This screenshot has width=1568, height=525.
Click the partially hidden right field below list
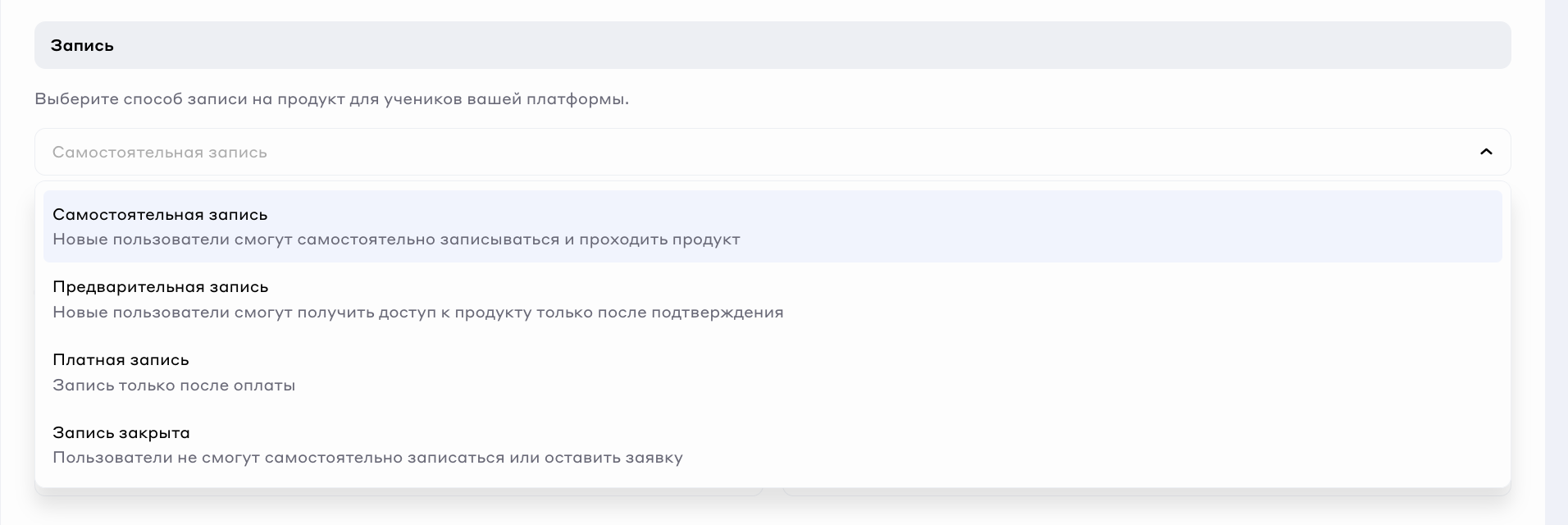1145,492
